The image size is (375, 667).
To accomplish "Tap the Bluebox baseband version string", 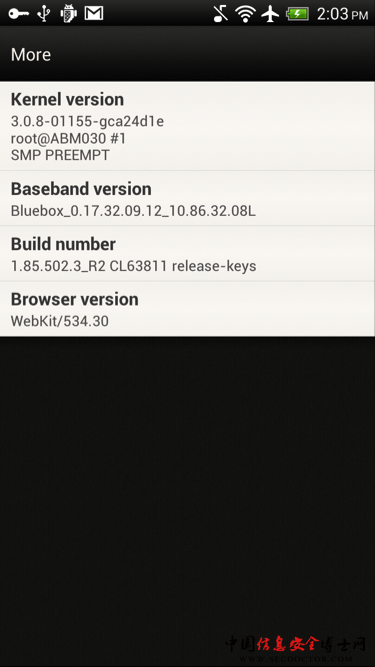I will (133, 211).
